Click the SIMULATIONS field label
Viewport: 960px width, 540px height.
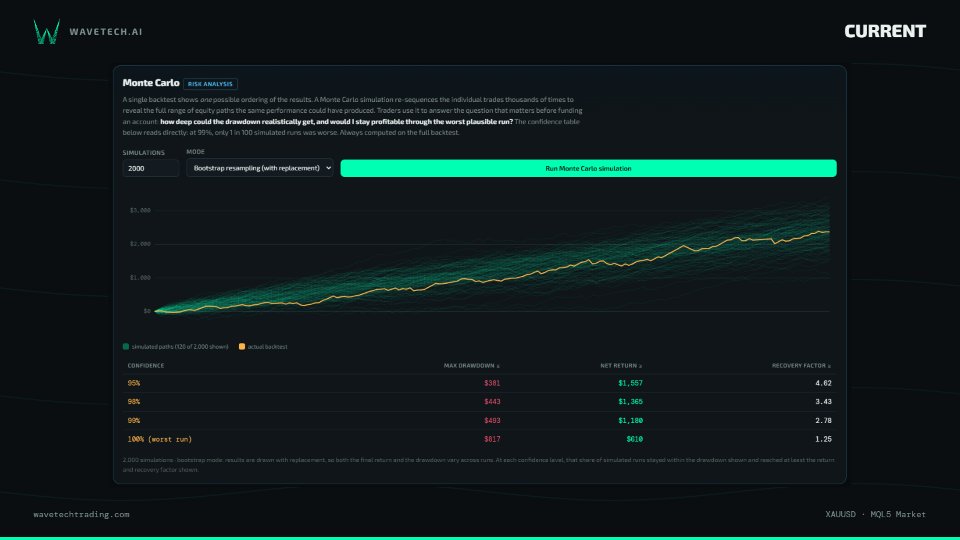tap(143, 152)
